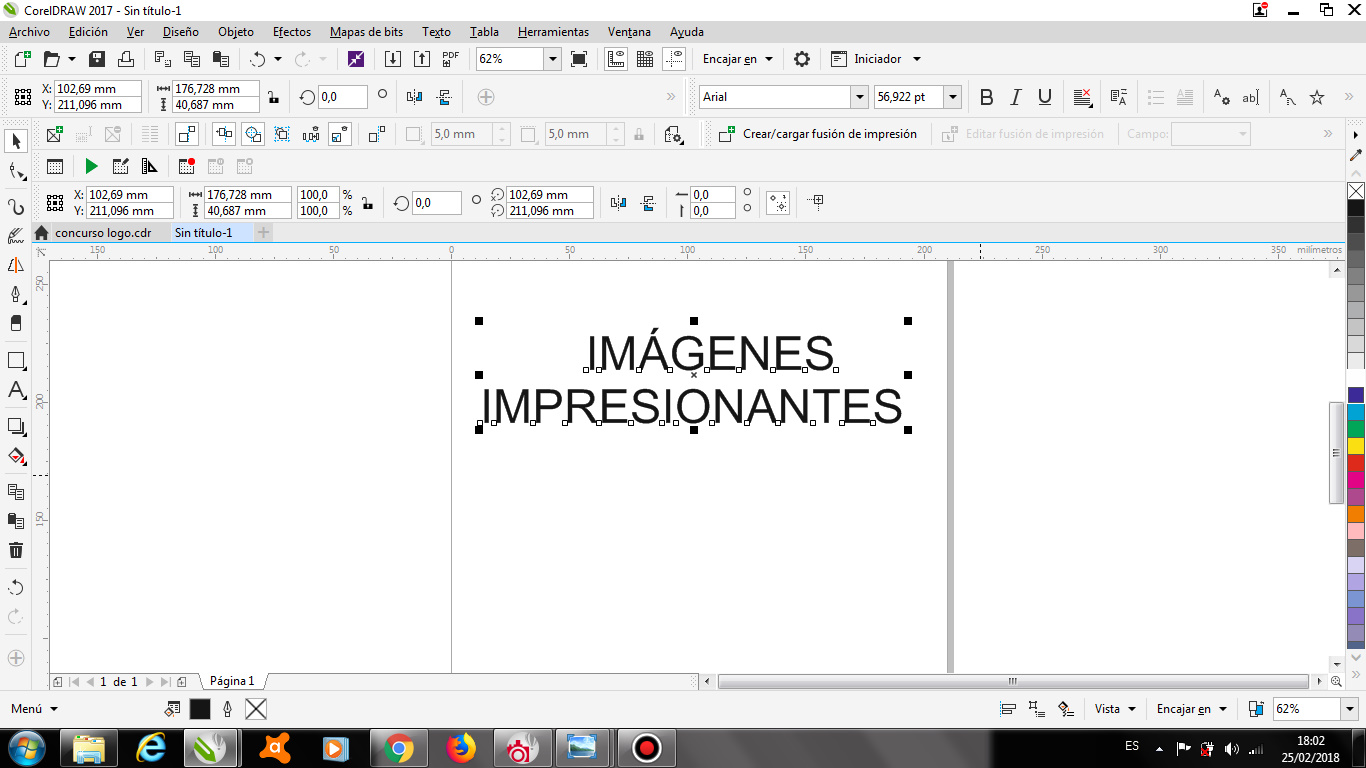Select the Pick tool arrow

pyautogui.click(x=16, y=141)
